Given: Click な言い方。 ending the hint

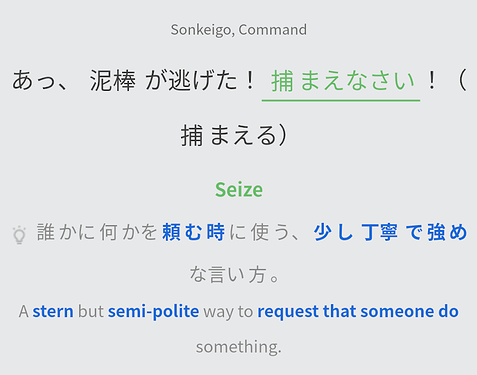Looking at the screenshot, I should [235, 275].
